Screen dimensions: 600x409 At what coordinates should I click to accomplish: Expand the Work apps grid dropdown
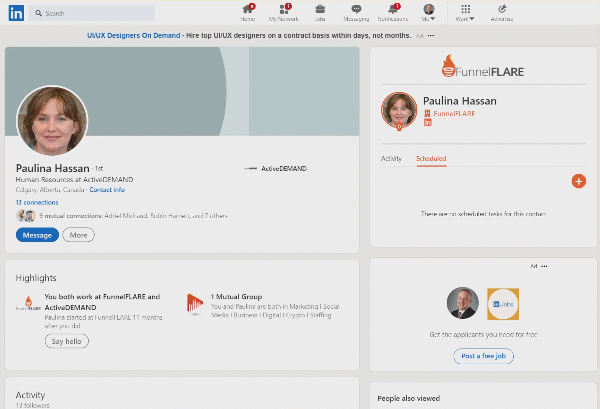coord(465,13)
